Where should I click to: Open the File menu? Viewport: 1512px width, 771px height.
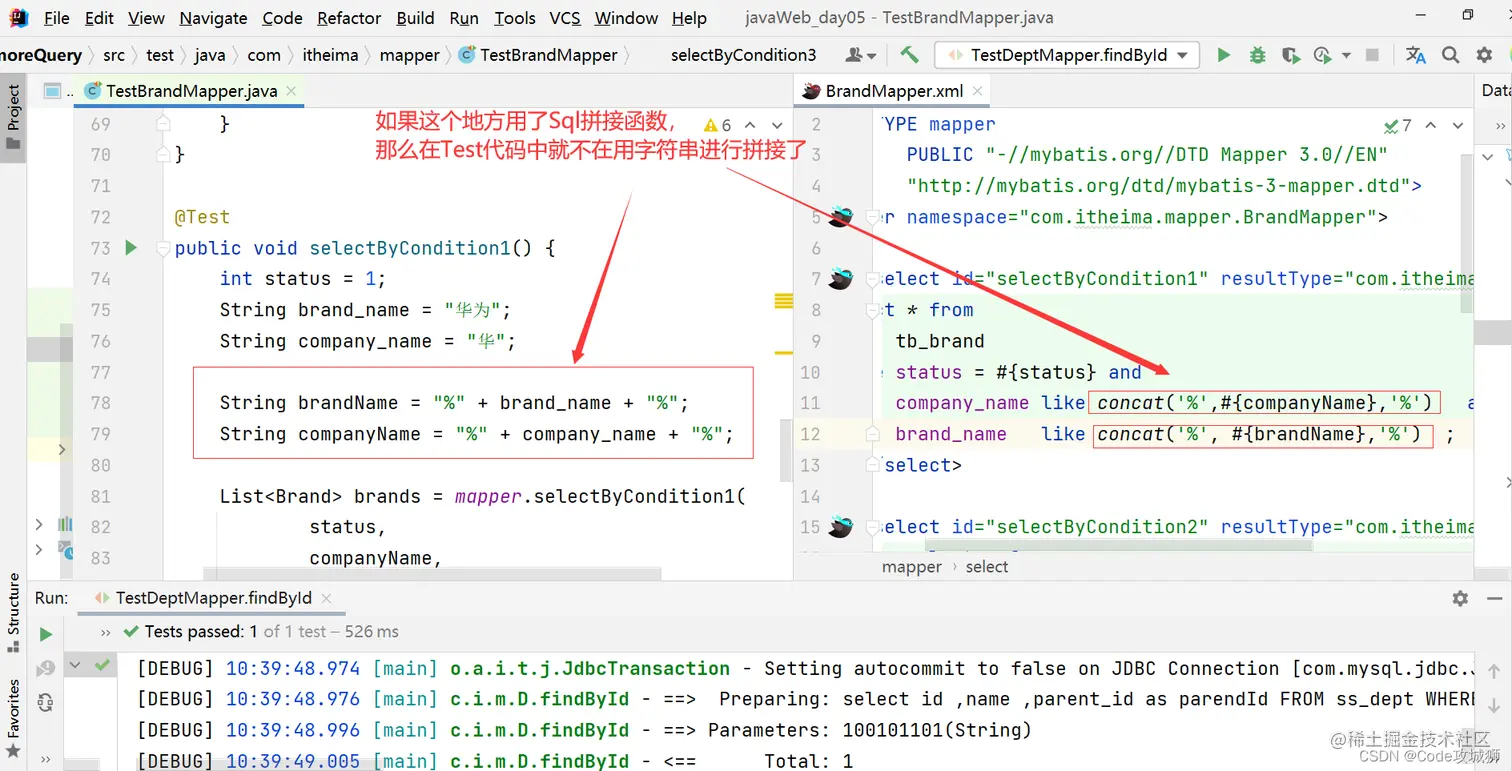click(57, 18)
